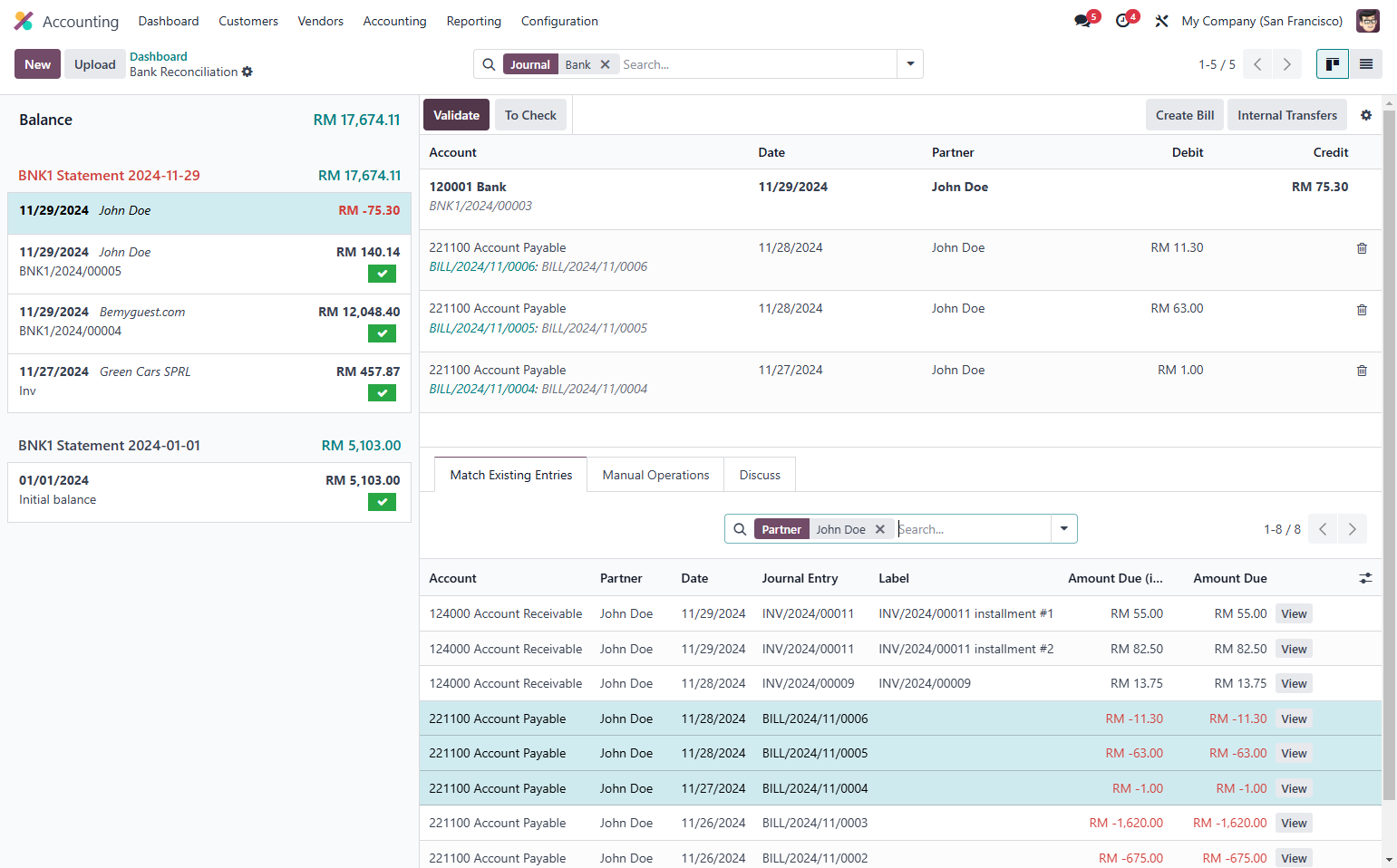
Task: Mark the transaction To Check
Action: pyautogui.click(x=530, y=115)
